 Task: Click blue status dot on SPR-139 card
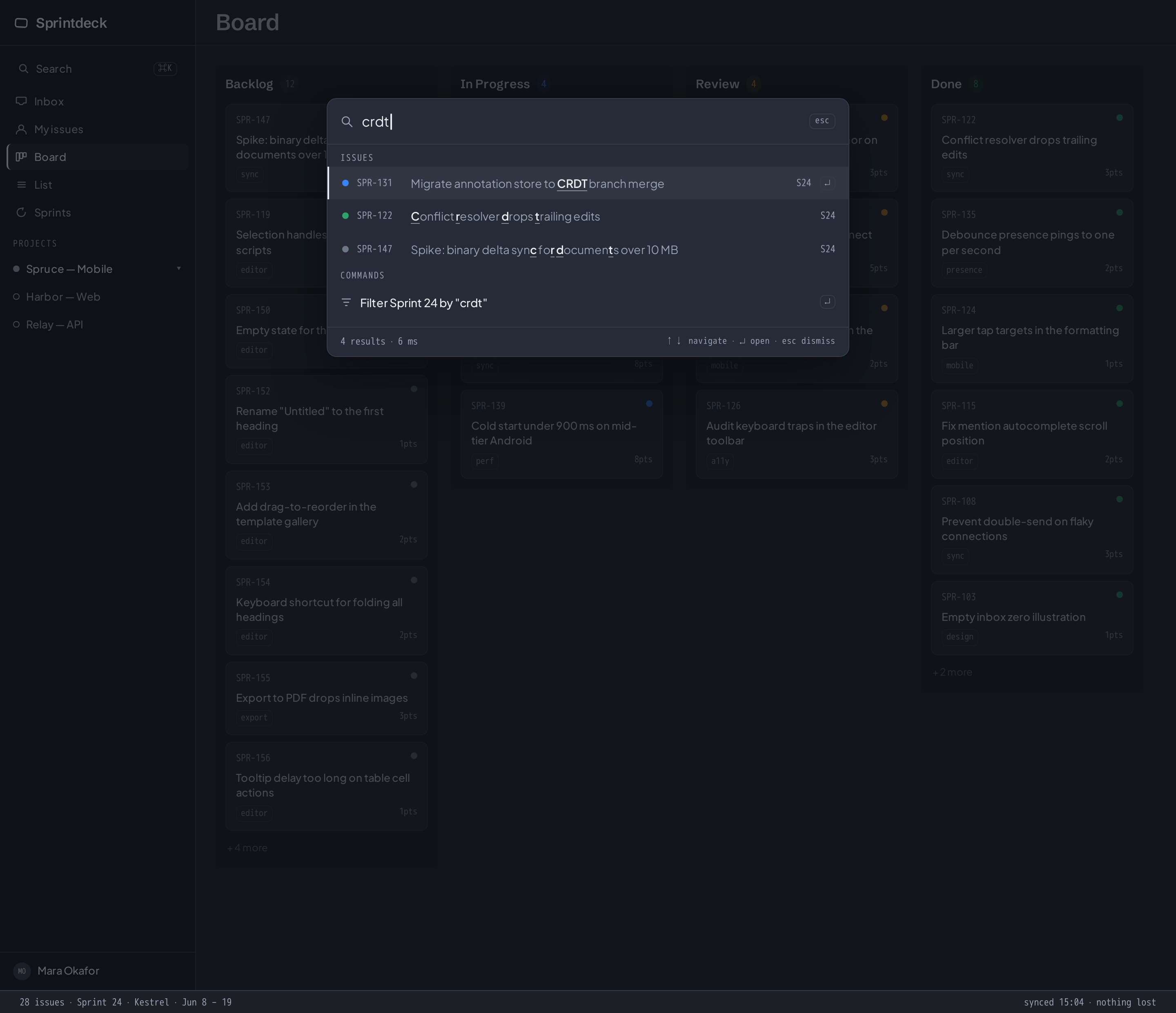pos(649,404)
